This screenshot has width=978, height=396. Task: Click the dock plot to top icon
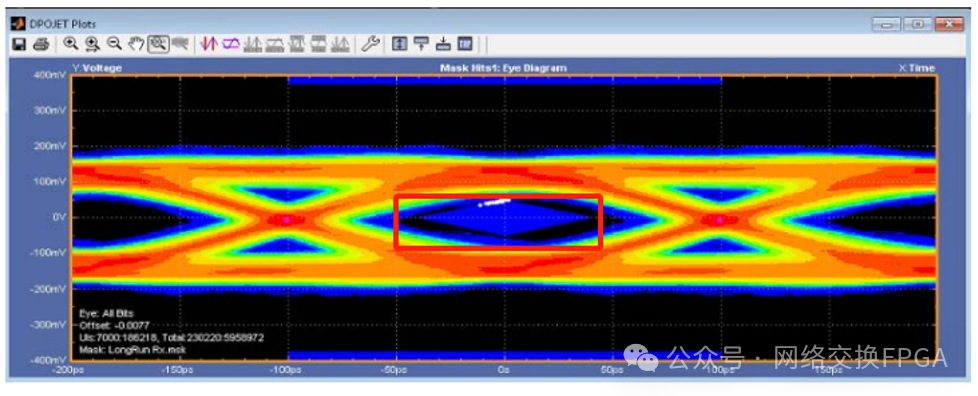[422, 44]
